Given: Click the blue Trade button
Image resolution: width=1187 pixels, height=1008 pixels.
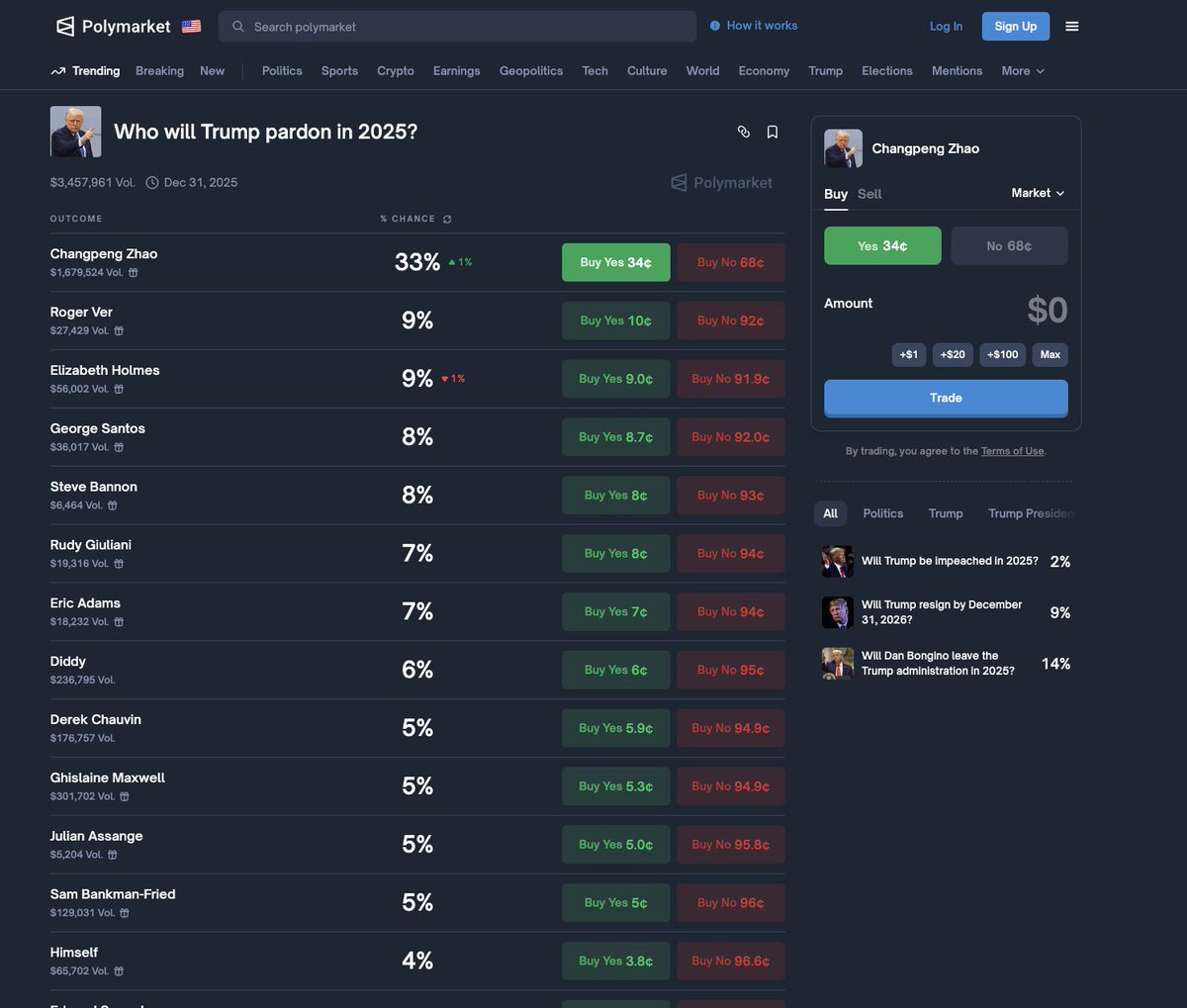Looking at the screenshot, I should 946,398.
